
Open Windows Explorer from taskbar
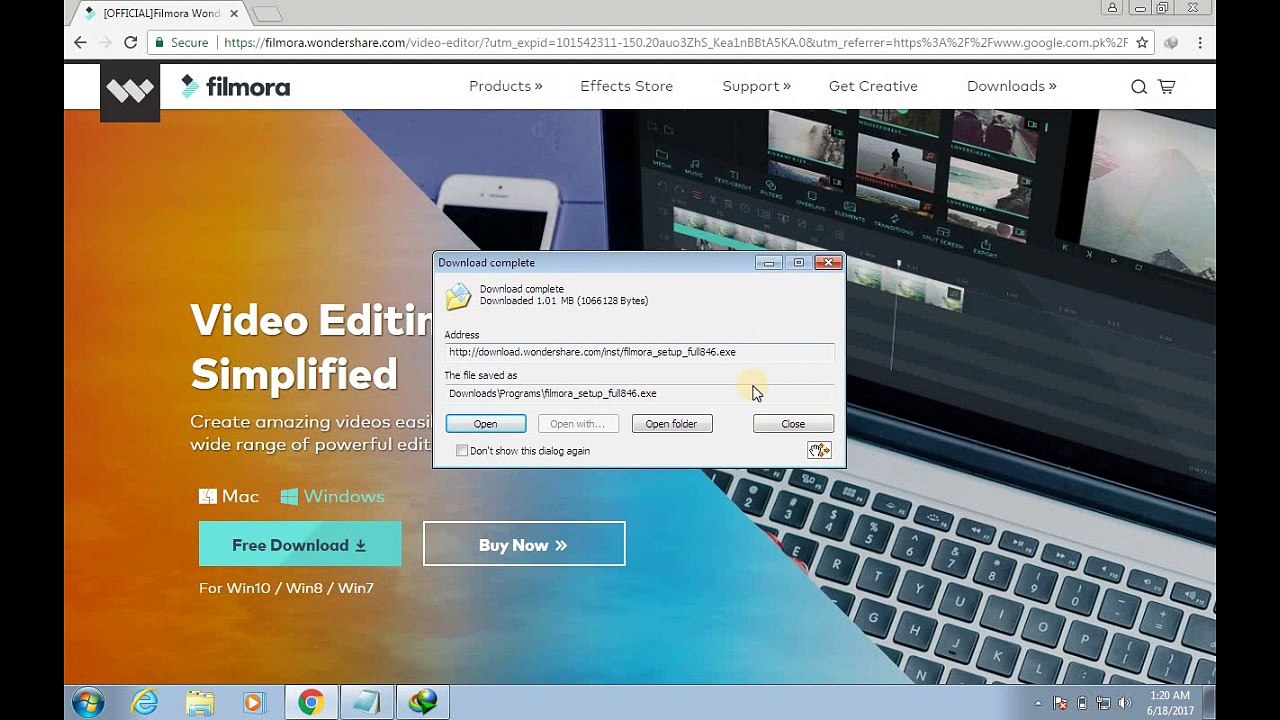[x=199, y=703]
